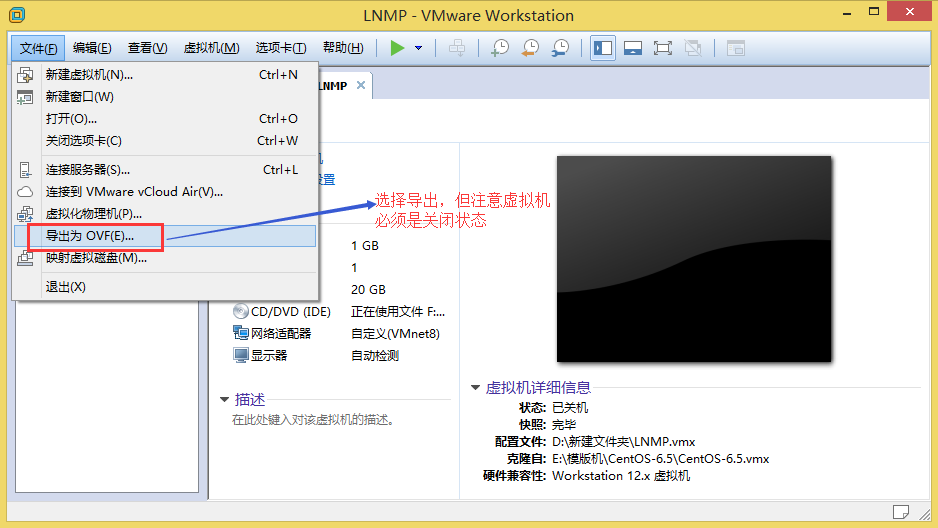Screen dimensions: 938x528
Task: Open the 文件(F) menu
Action: 38,48
